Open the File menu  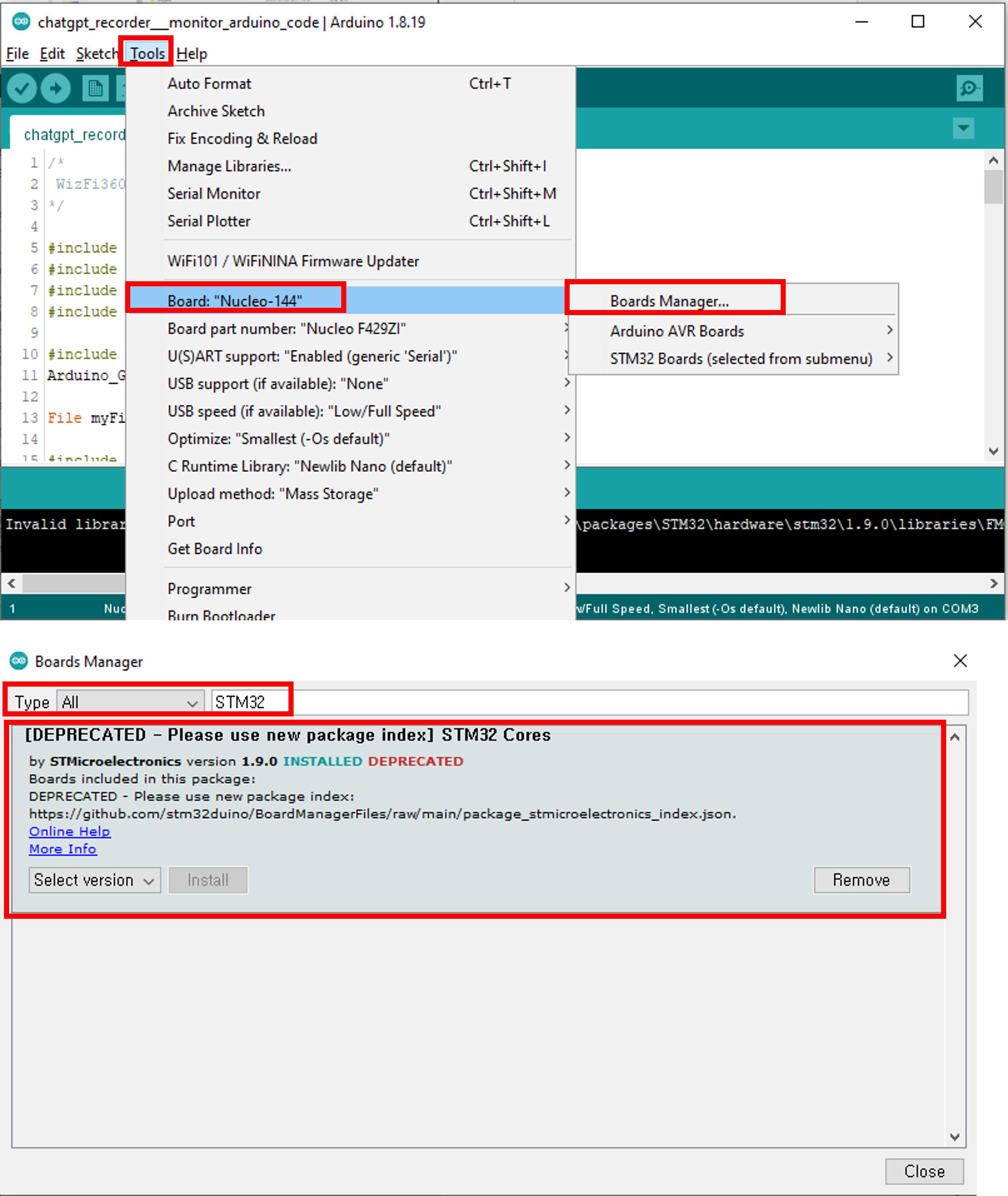[17, 54]
